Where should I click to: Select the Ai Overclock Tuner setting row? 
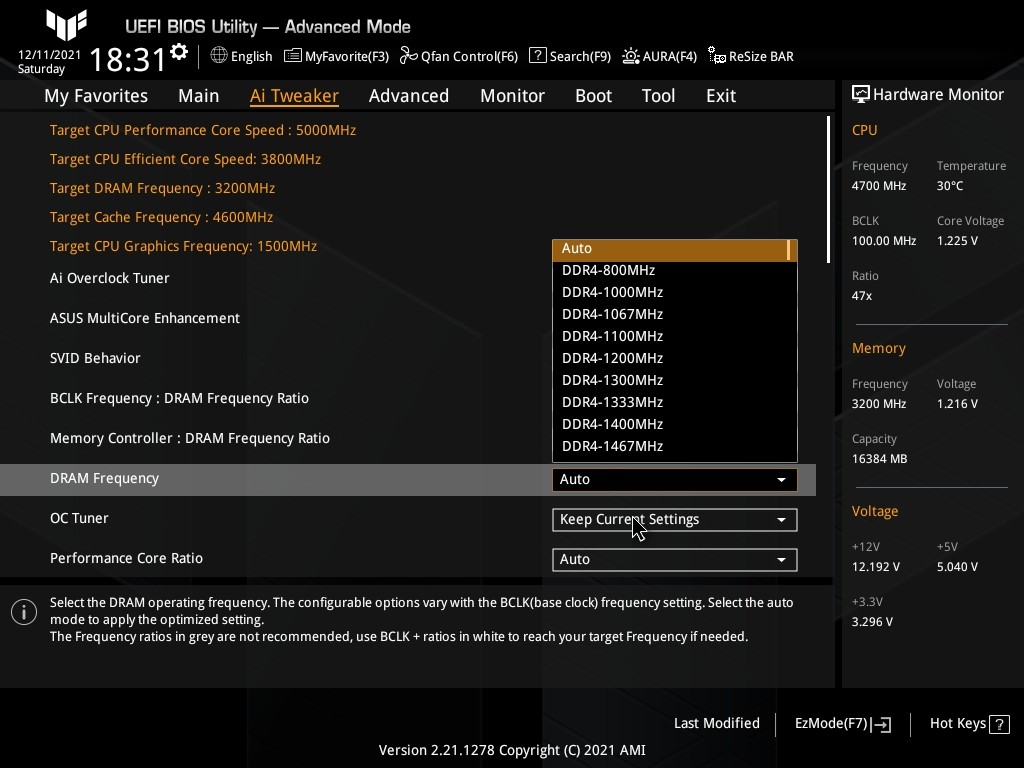click(x=110, y=278)
